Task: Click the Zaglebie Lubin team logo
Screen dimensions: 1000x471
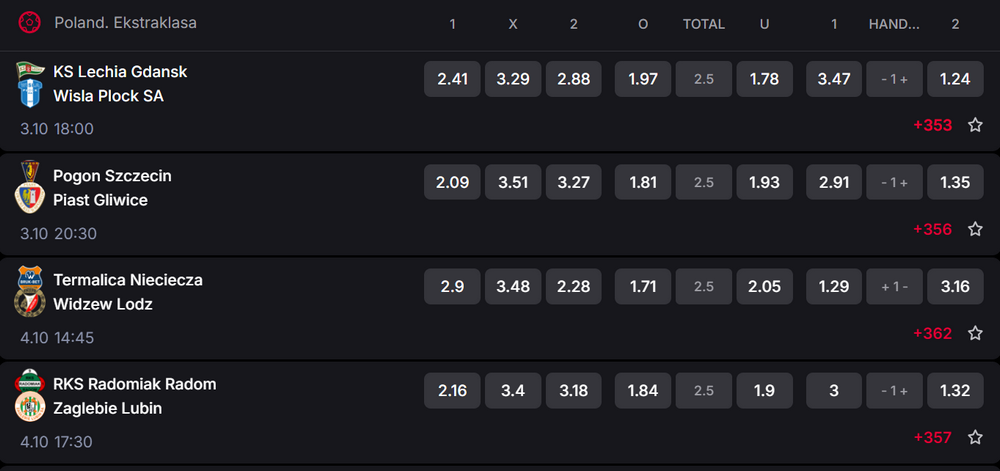Action: coord(30,408)
